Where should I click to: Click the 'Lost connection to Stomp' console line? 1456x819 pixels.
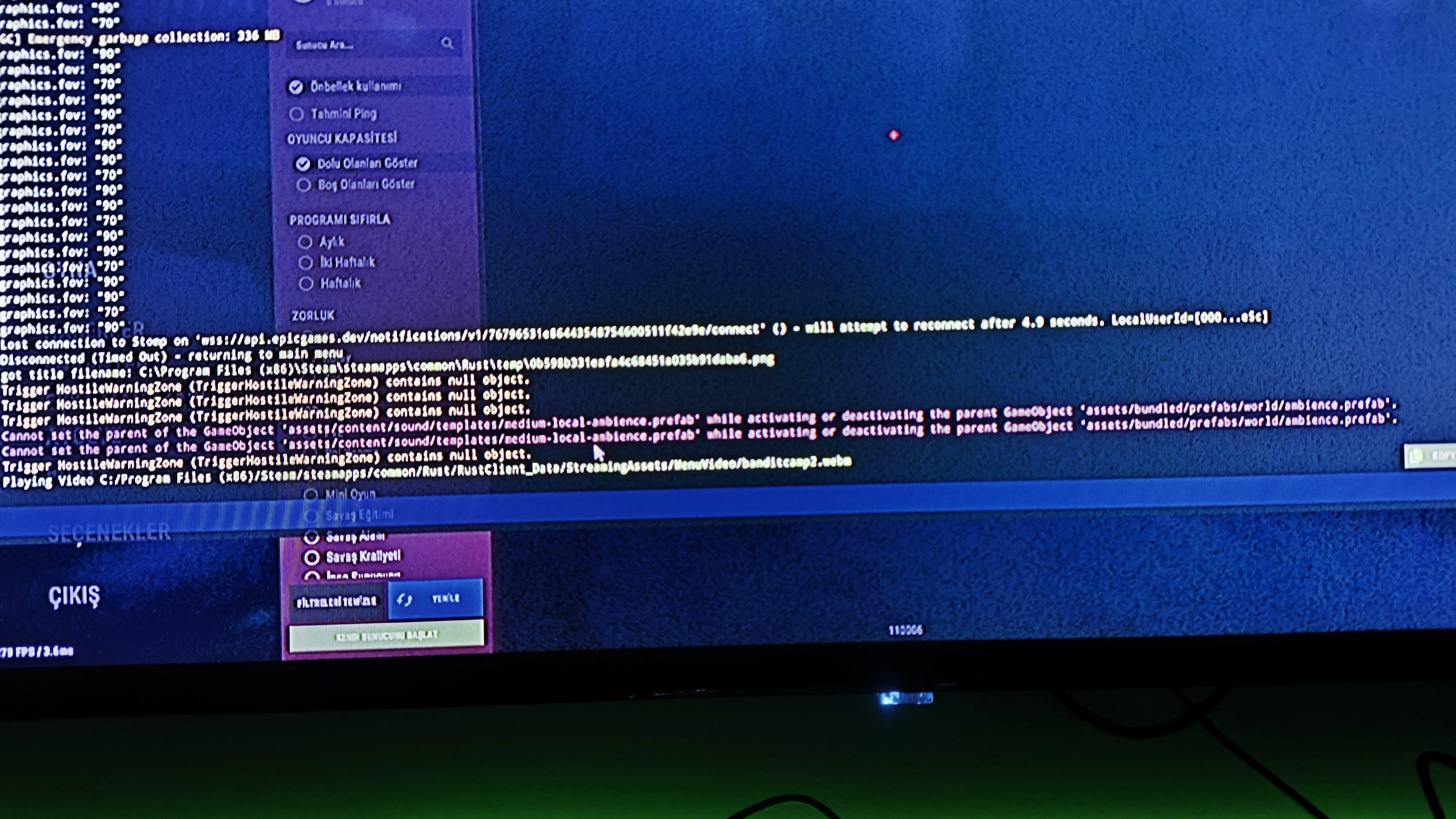point(634,329)
